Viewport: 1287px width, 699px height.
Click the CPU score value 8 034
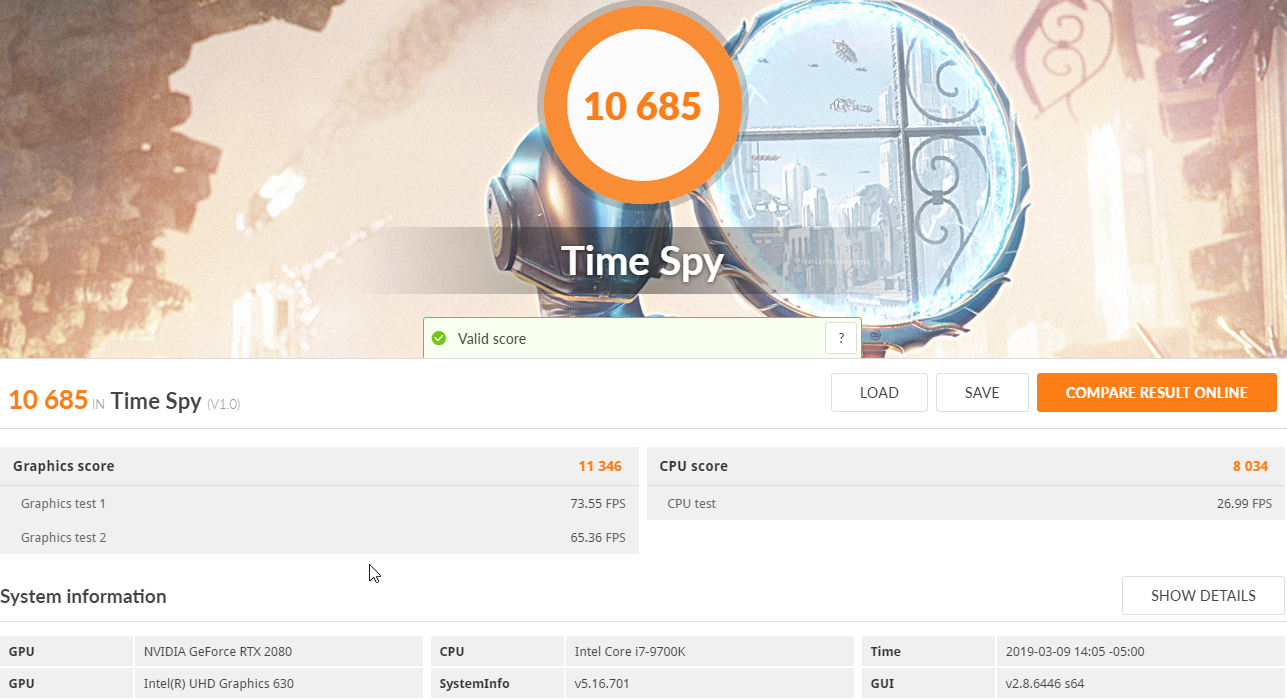pos(1250,466)
